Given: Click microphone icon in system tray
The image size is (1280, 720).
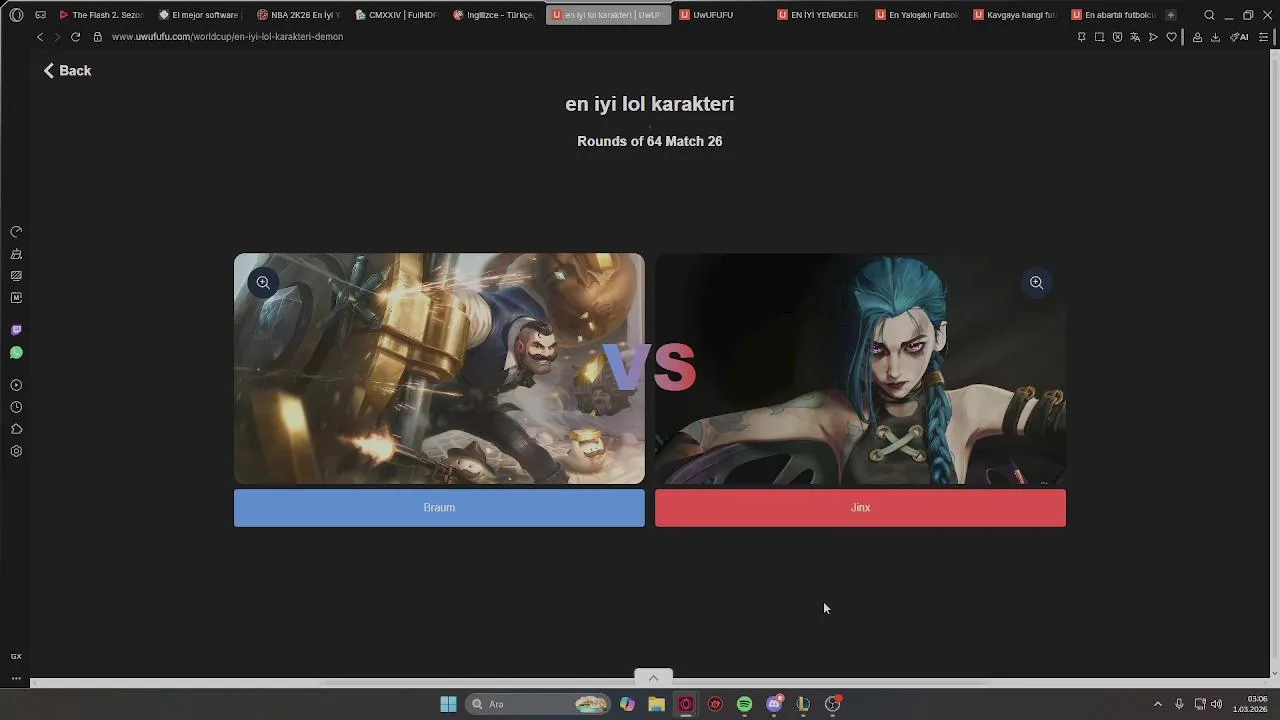Looking at the screenshot, I should coord(1179,704).
